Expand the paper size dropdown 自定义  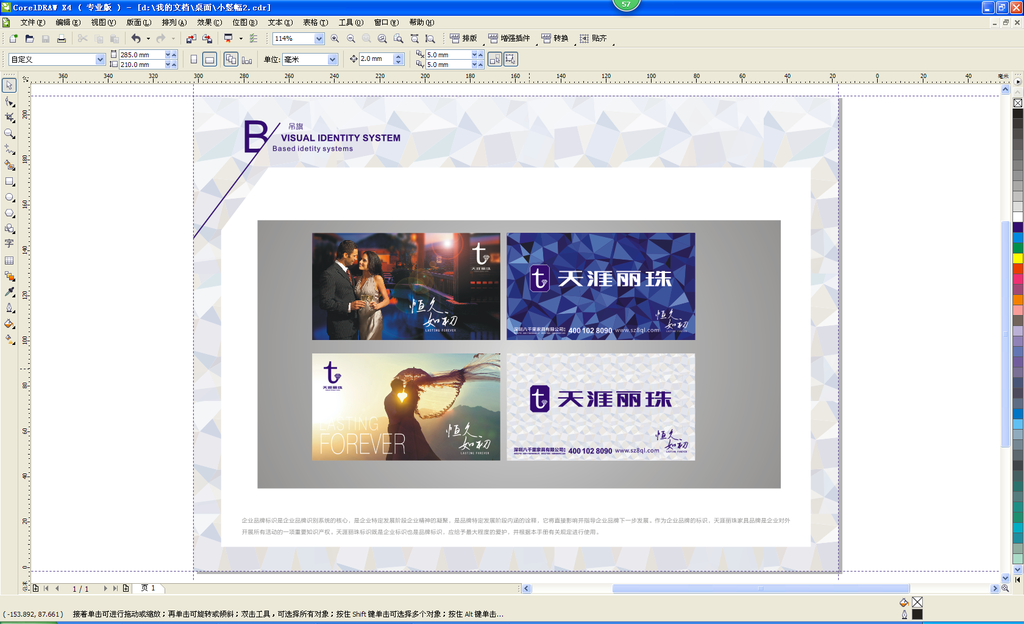tap(100, 59)
